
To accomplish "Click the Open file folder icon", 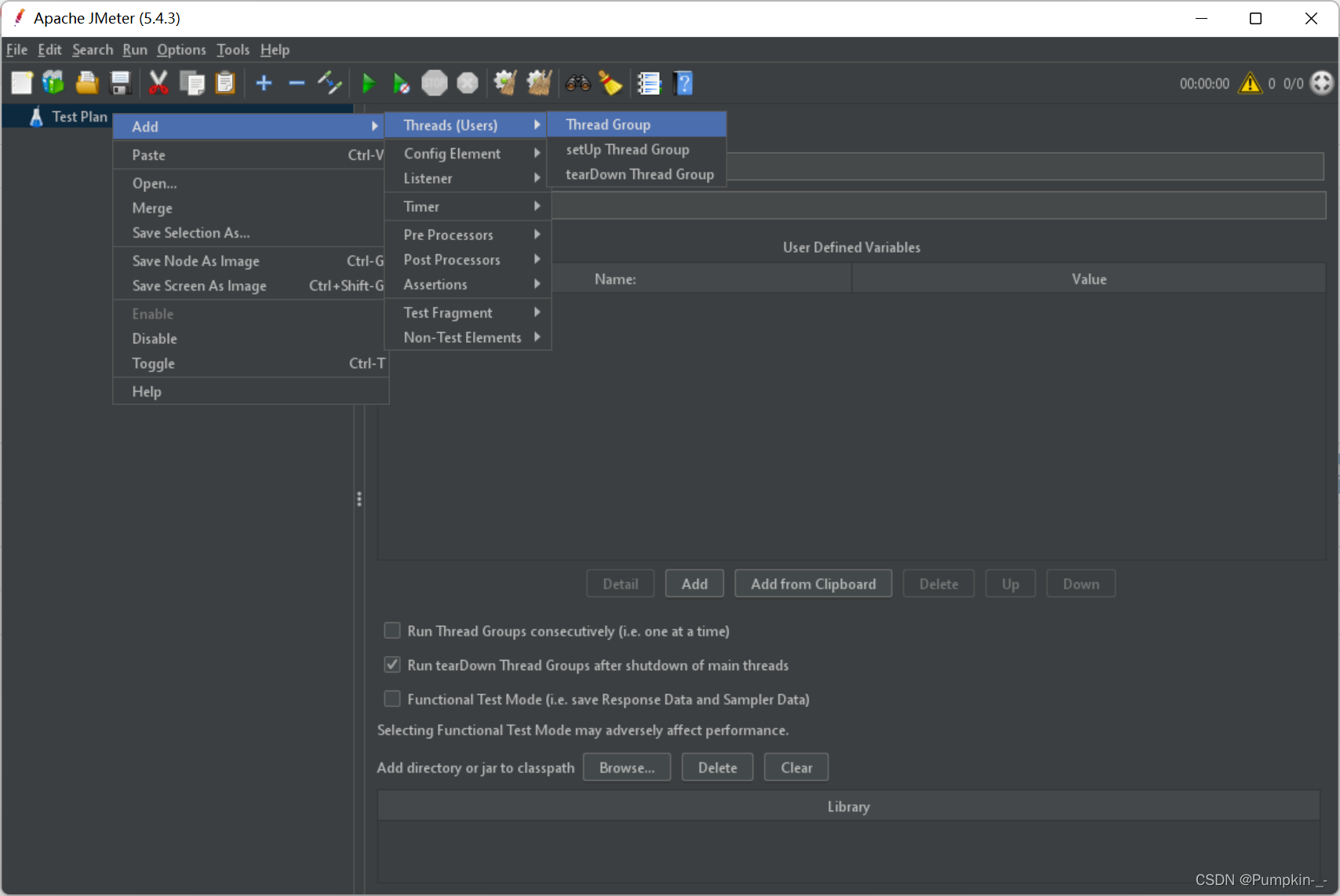I will [87, 82].
